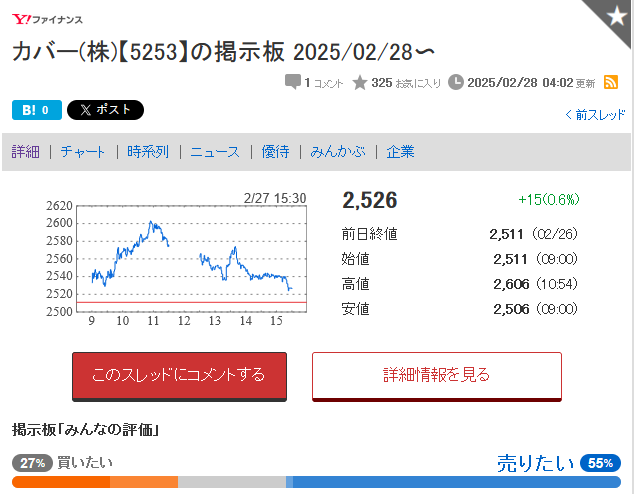Viewport: 634px width, 494px height.
Task: Click the comment bubble icon
Action: tap(292, 82)
